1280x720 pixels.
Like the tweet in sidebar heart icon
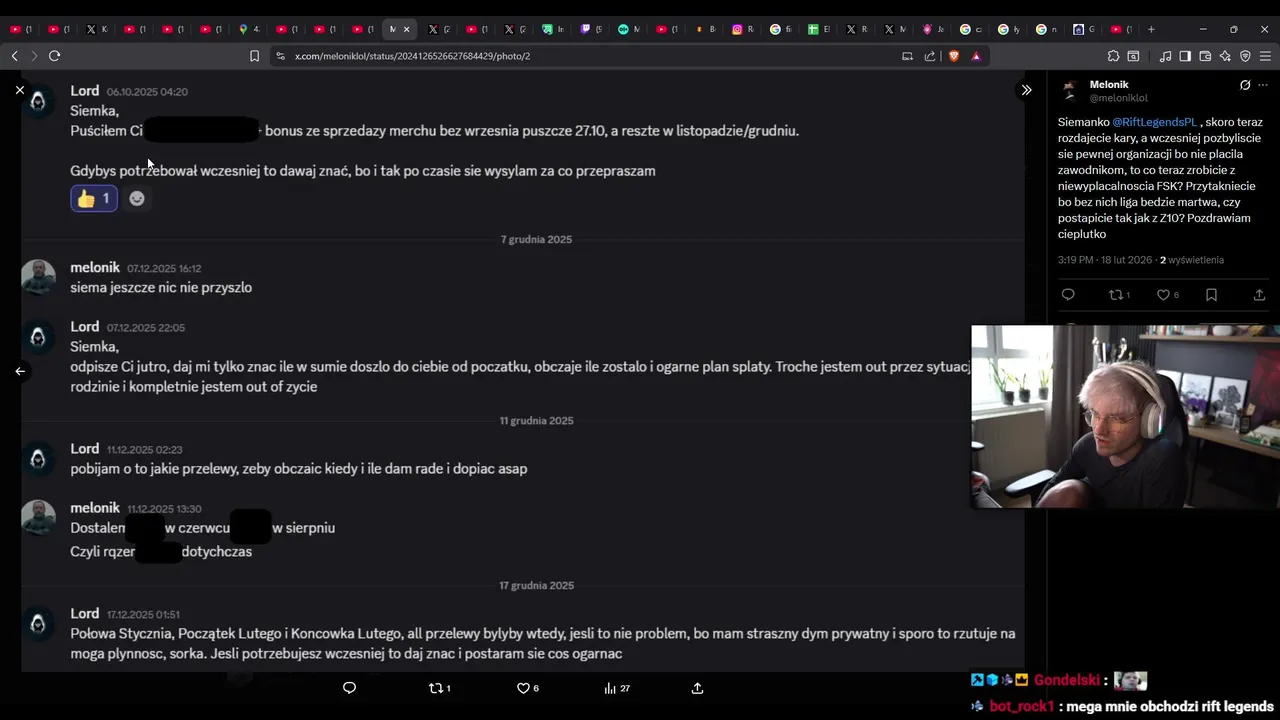[x=1167, y=295]
